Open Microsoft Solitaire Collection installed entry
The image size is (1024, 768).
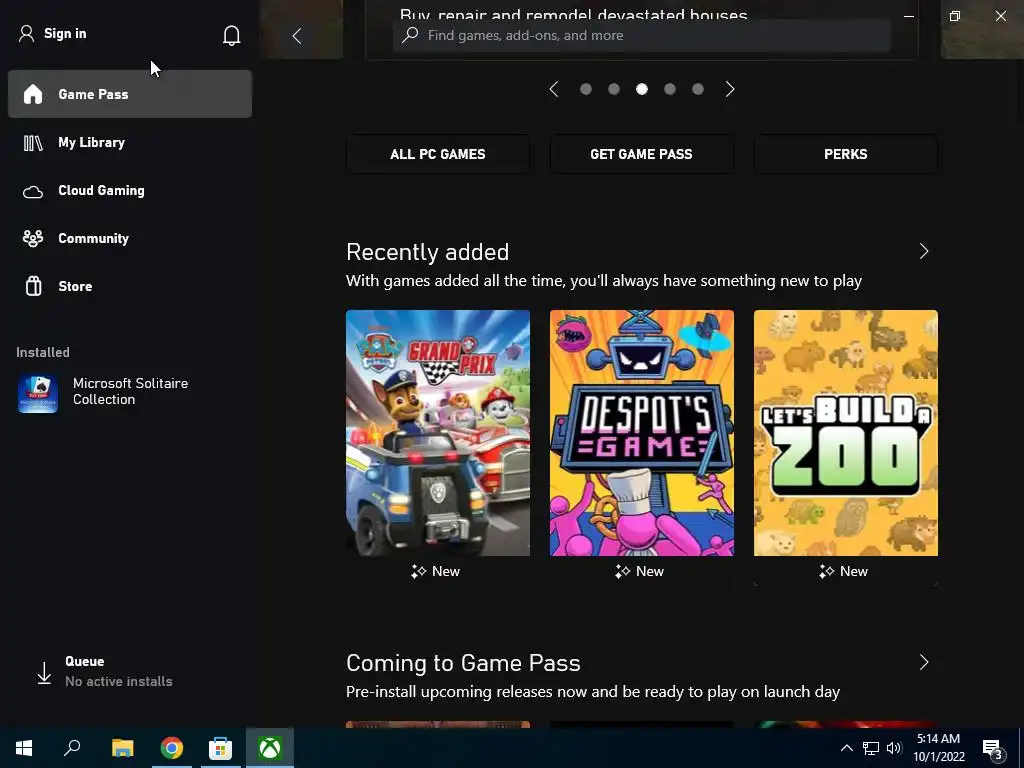click(x=130, y=392)
